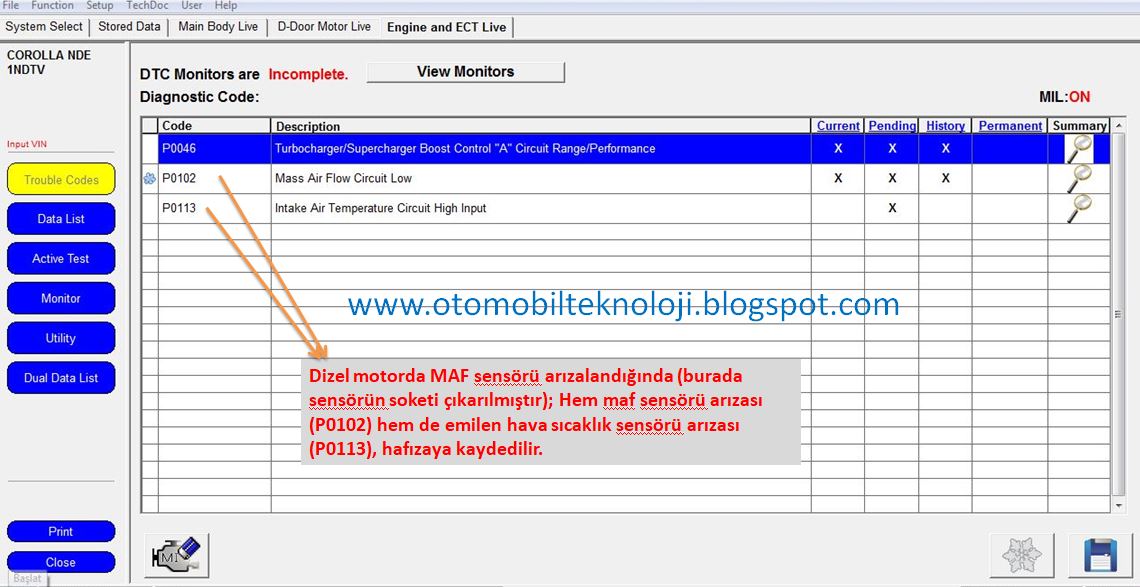The image size is (1140, 587).
Task: Click the clear DTC engine icon
Action: coord(176,555)
